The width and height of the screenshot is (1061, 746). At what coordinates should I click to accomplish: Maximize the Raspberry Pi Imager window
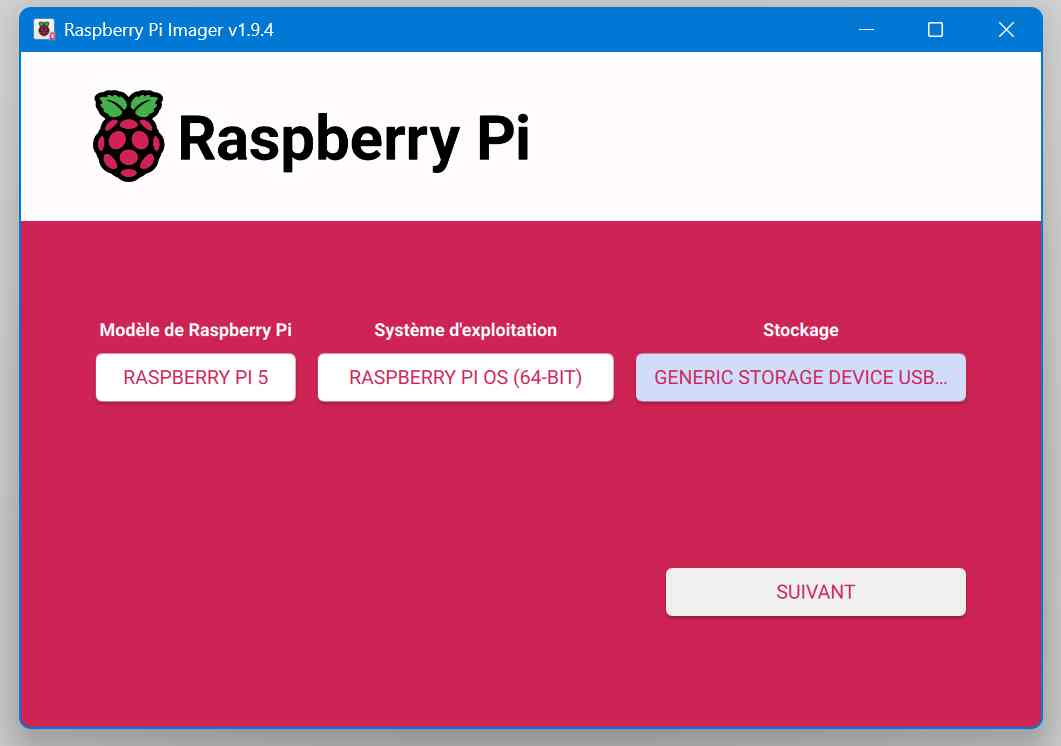(935, 30)
